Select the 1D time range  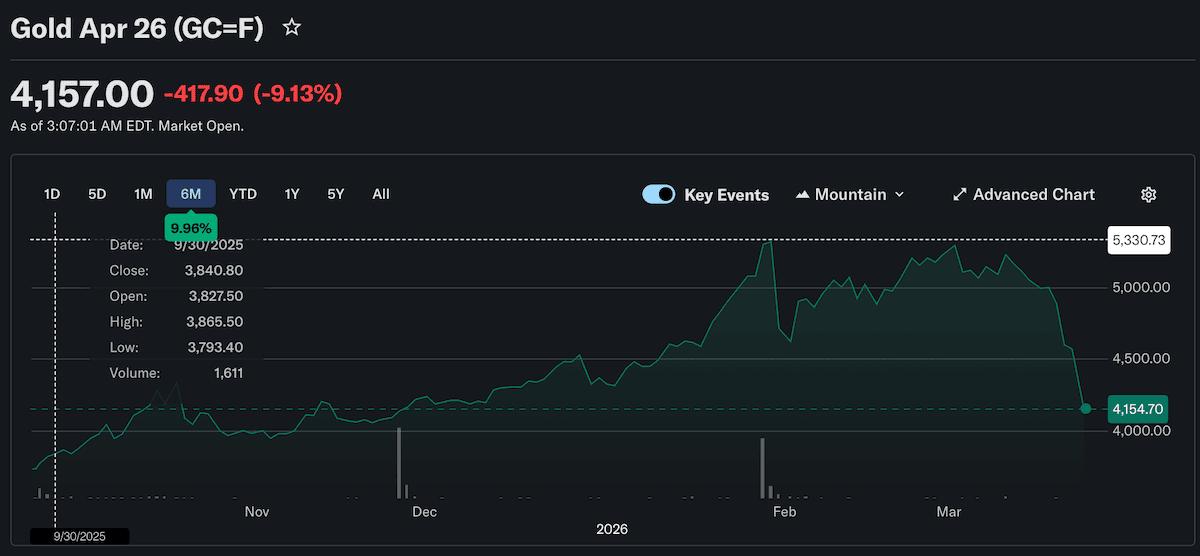coord(52,194)
